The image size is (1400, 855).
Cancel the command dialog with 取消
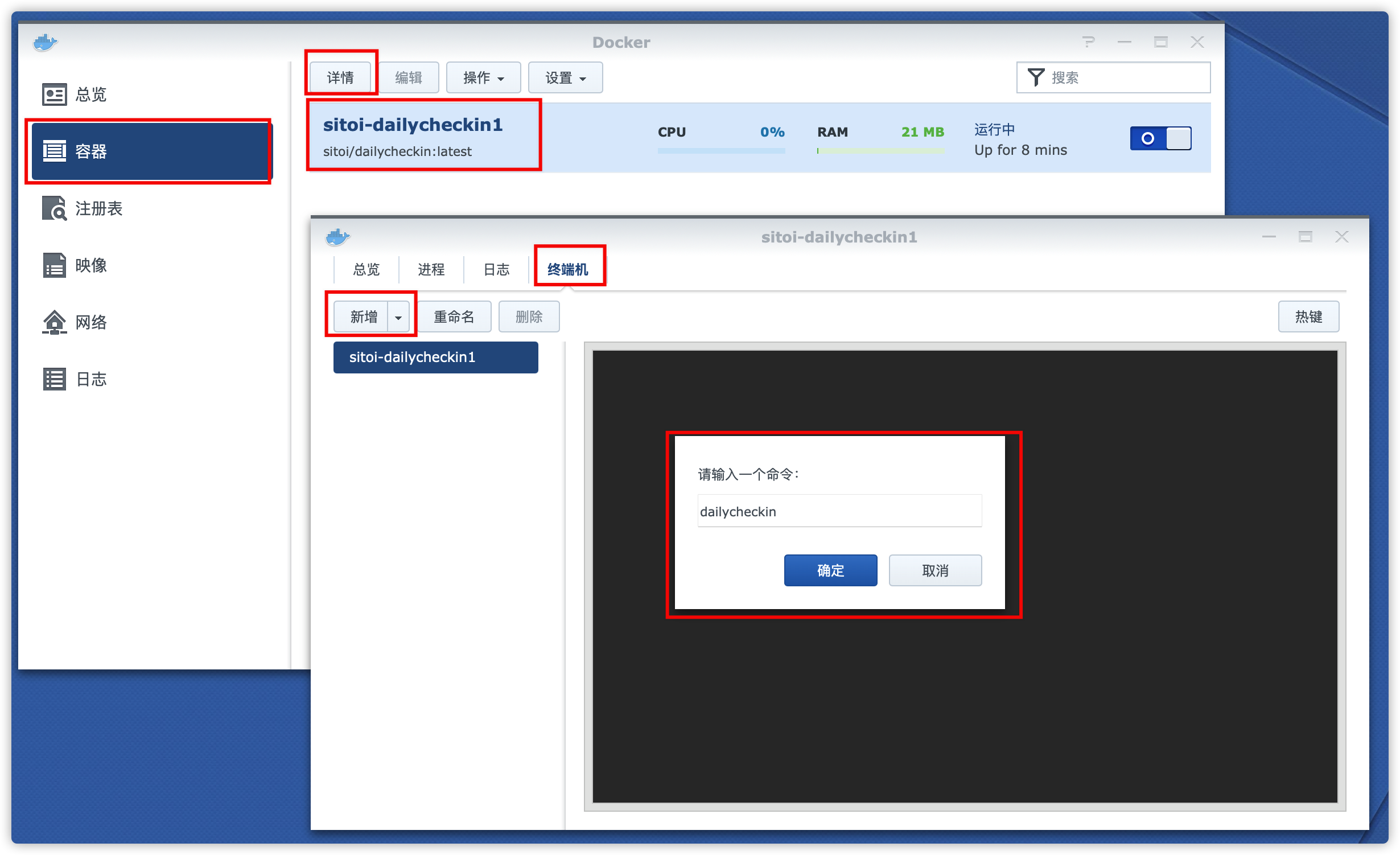[x=935, y=570]
